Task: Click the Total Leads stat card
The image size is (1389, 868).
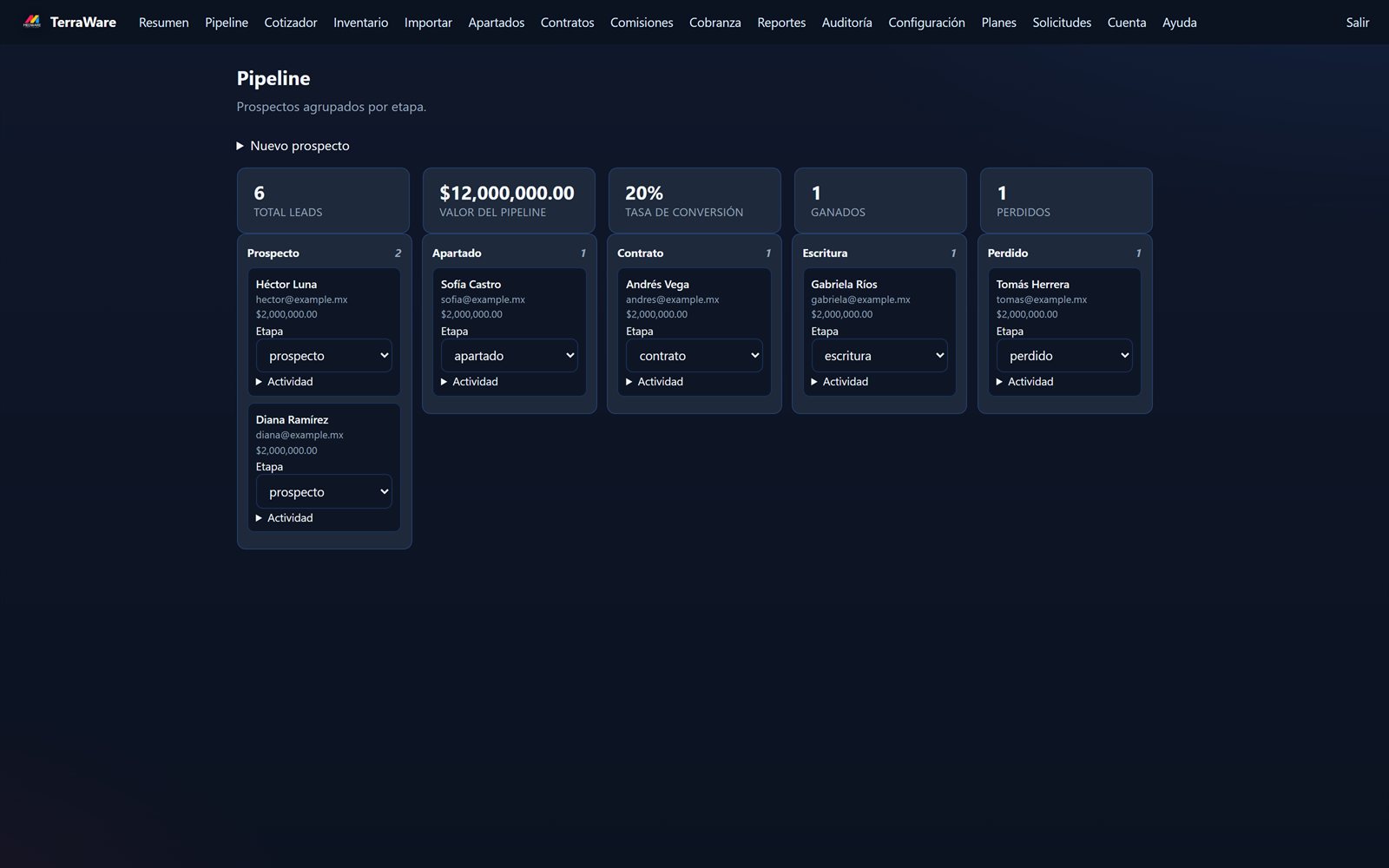Action: point(323,201)
